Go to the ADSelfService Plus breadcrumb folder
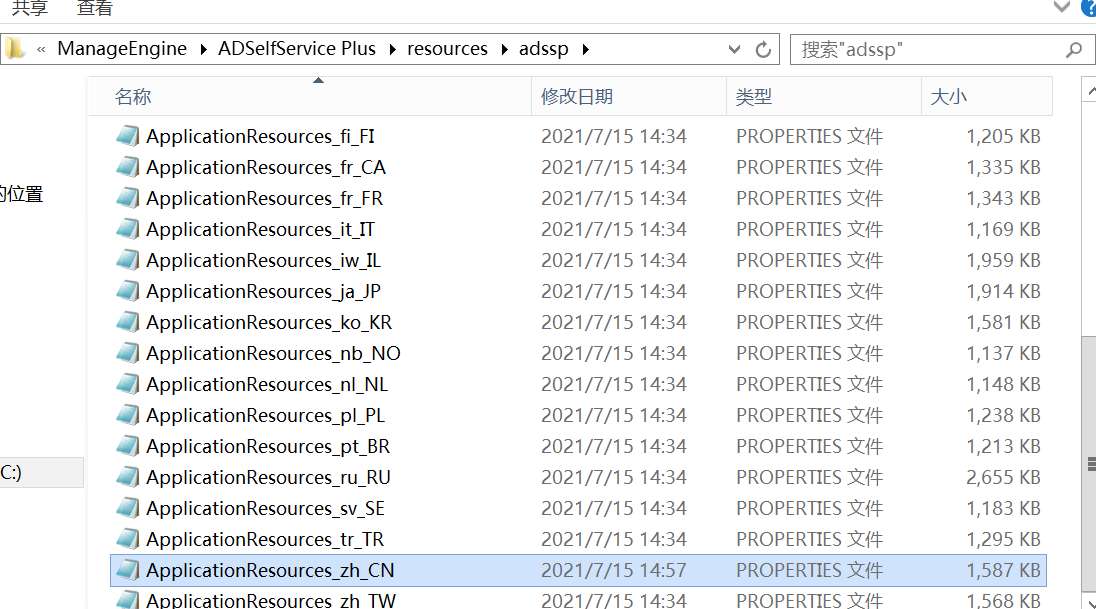 click(297, 49)
